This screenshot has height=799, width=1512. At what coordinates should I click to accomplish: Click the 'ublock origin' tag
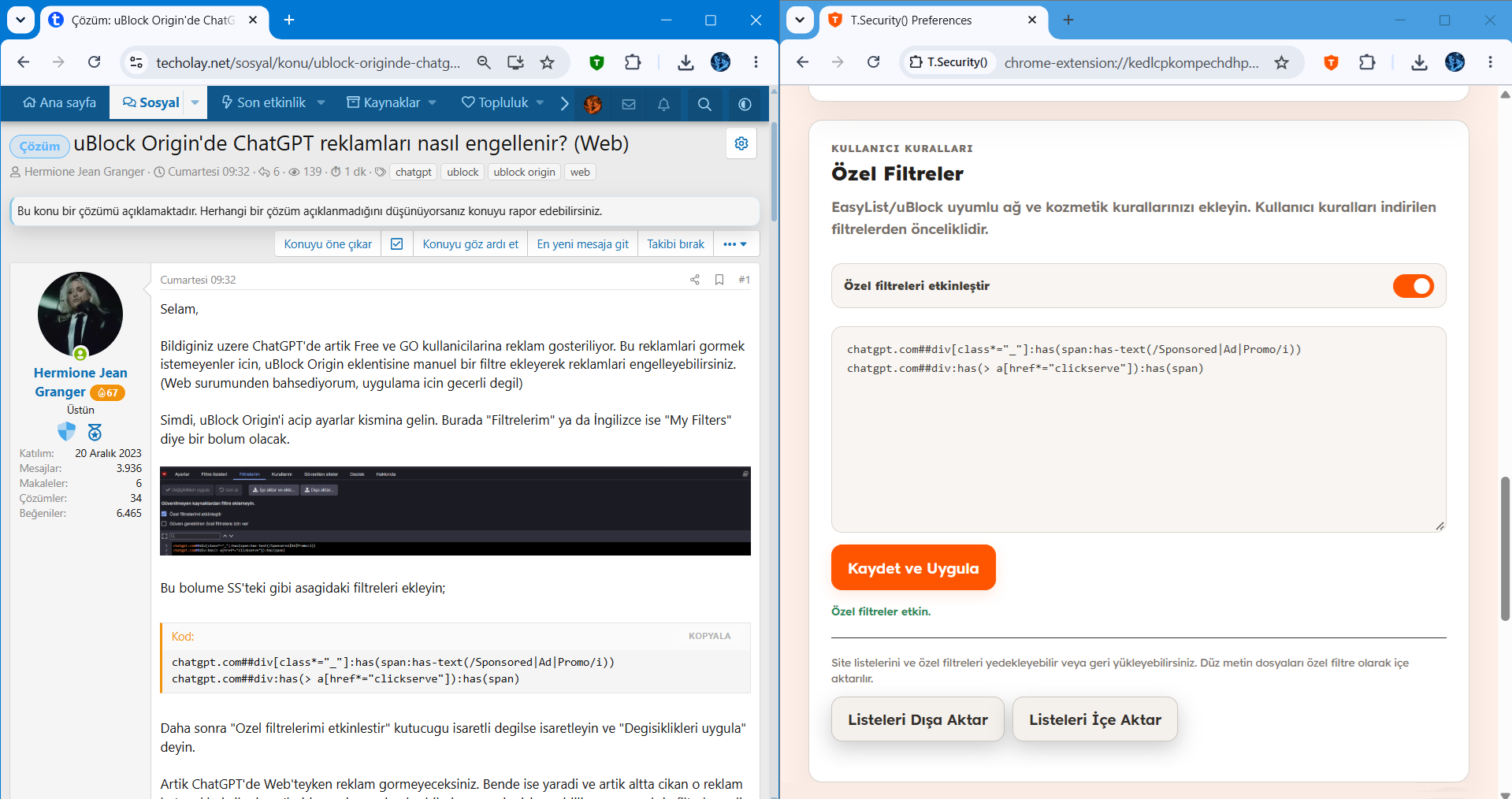tap(524, 172)
